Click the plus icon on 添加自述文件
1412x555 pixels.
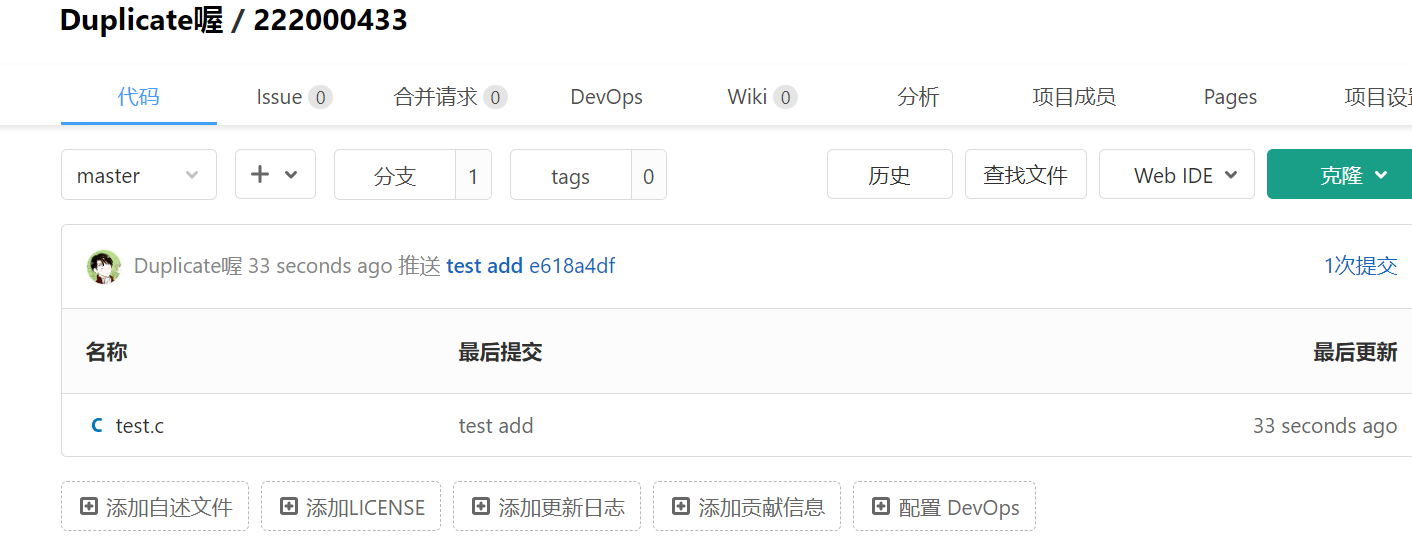coord(89,507)
